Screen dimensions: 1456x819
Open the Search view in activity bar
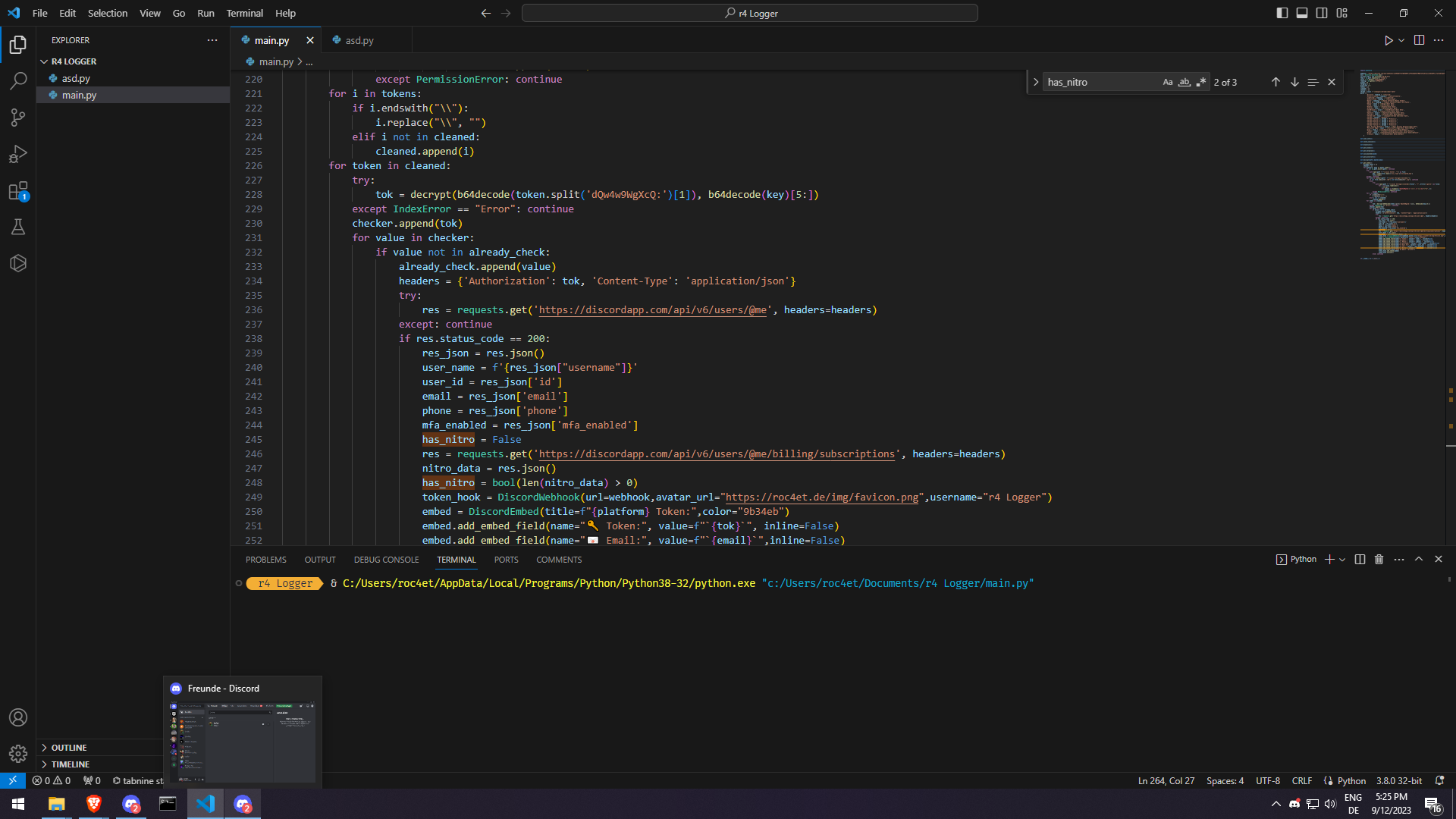click(x=18, y=80)
